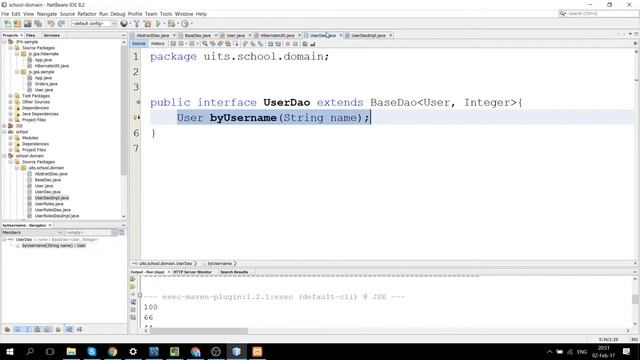This screenshot has width=640, height=360.
Task: Select HibernateUtil.java in the project tree
Action: [x=51, y=66]
